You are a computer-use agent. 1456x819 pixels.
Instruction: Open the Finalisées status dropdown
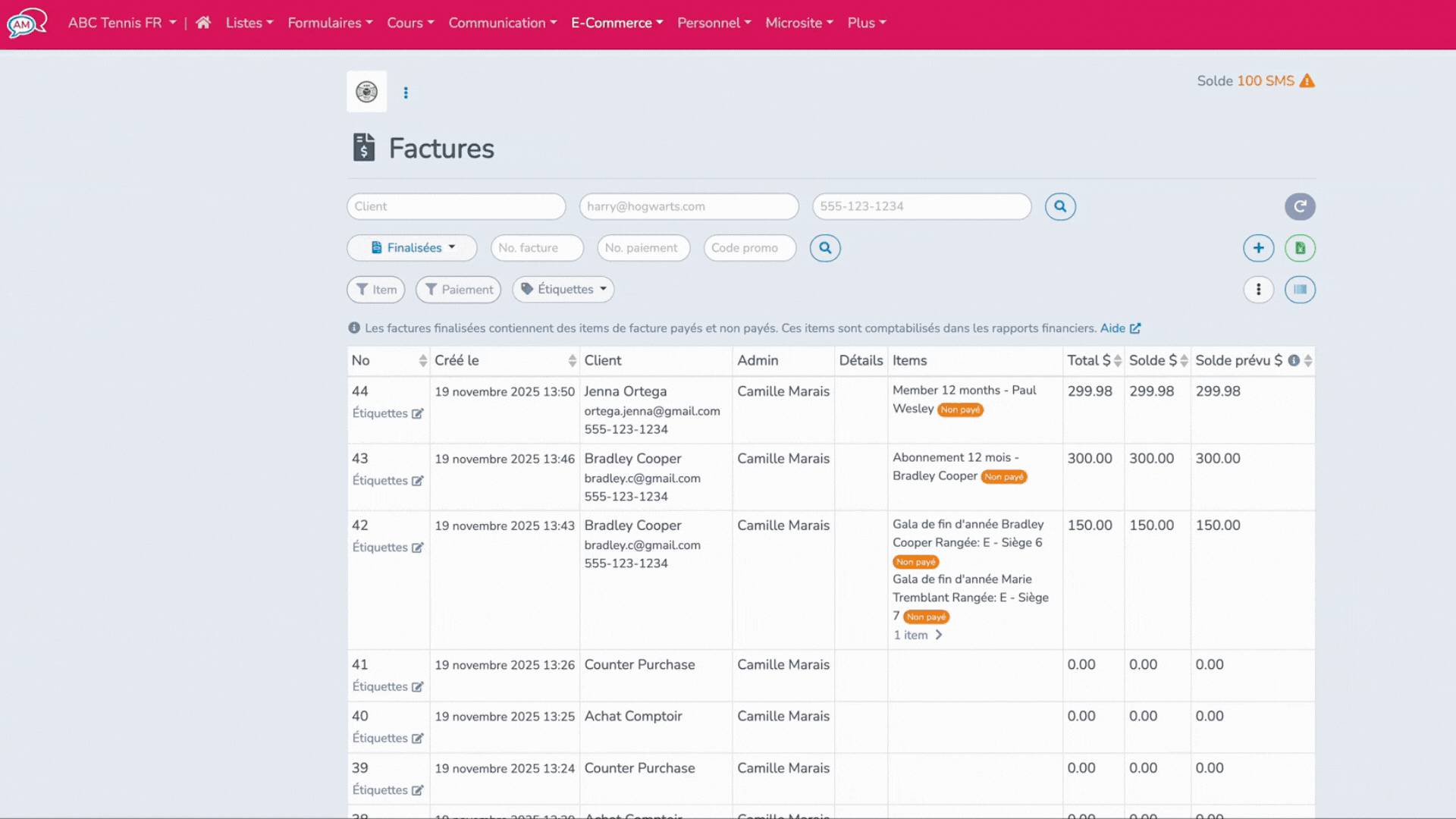click(412, 248)
